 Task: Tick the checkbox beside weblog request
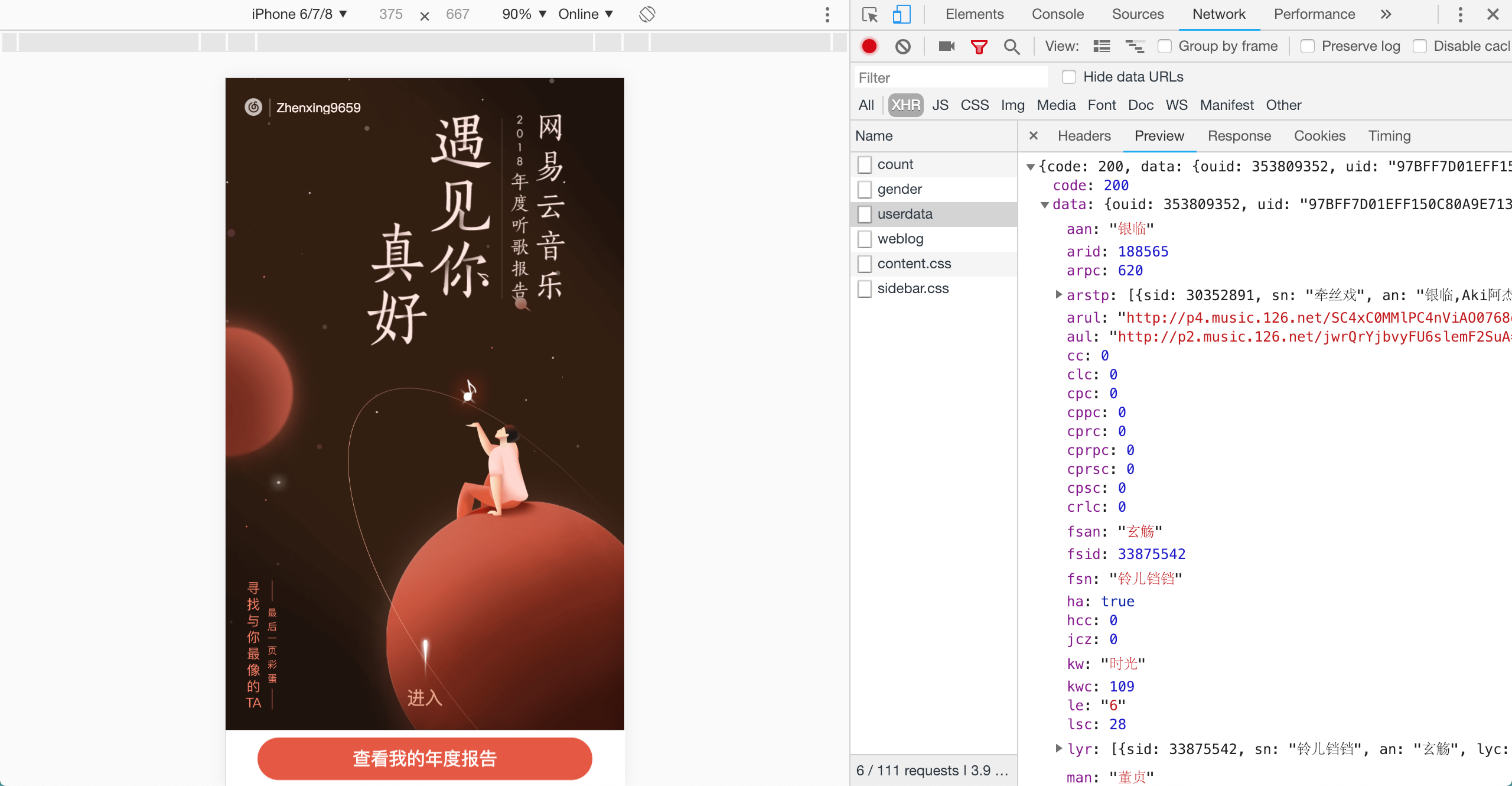point(865,239)
